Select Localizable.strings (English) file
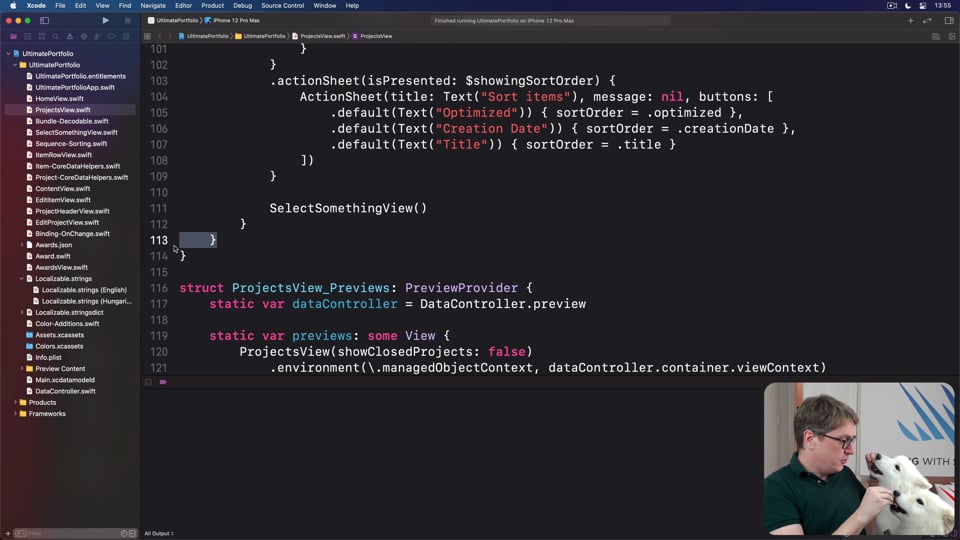 pyautogui.click(x=84, y=290)
